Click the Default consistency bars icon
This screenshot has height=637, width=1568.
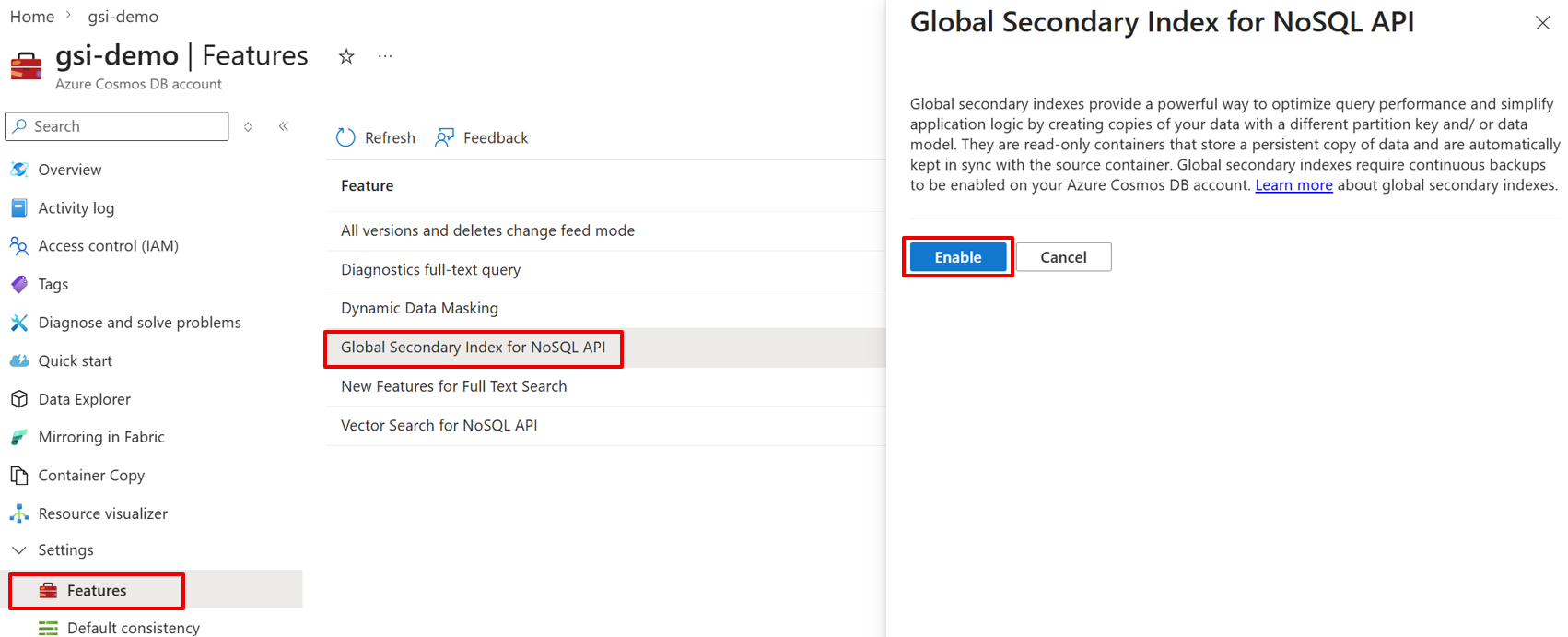click(48, 628)
